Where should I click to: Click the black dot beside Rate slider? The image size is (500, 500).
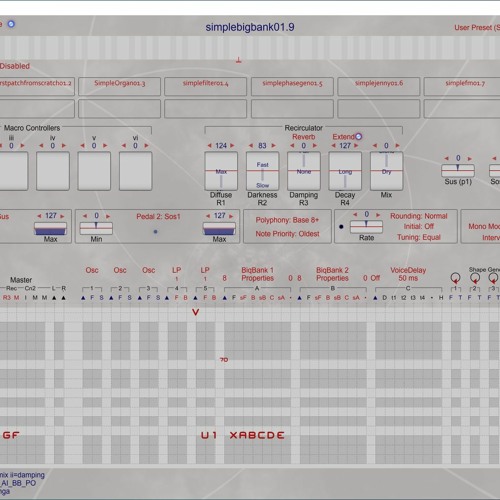pos(341,227)
